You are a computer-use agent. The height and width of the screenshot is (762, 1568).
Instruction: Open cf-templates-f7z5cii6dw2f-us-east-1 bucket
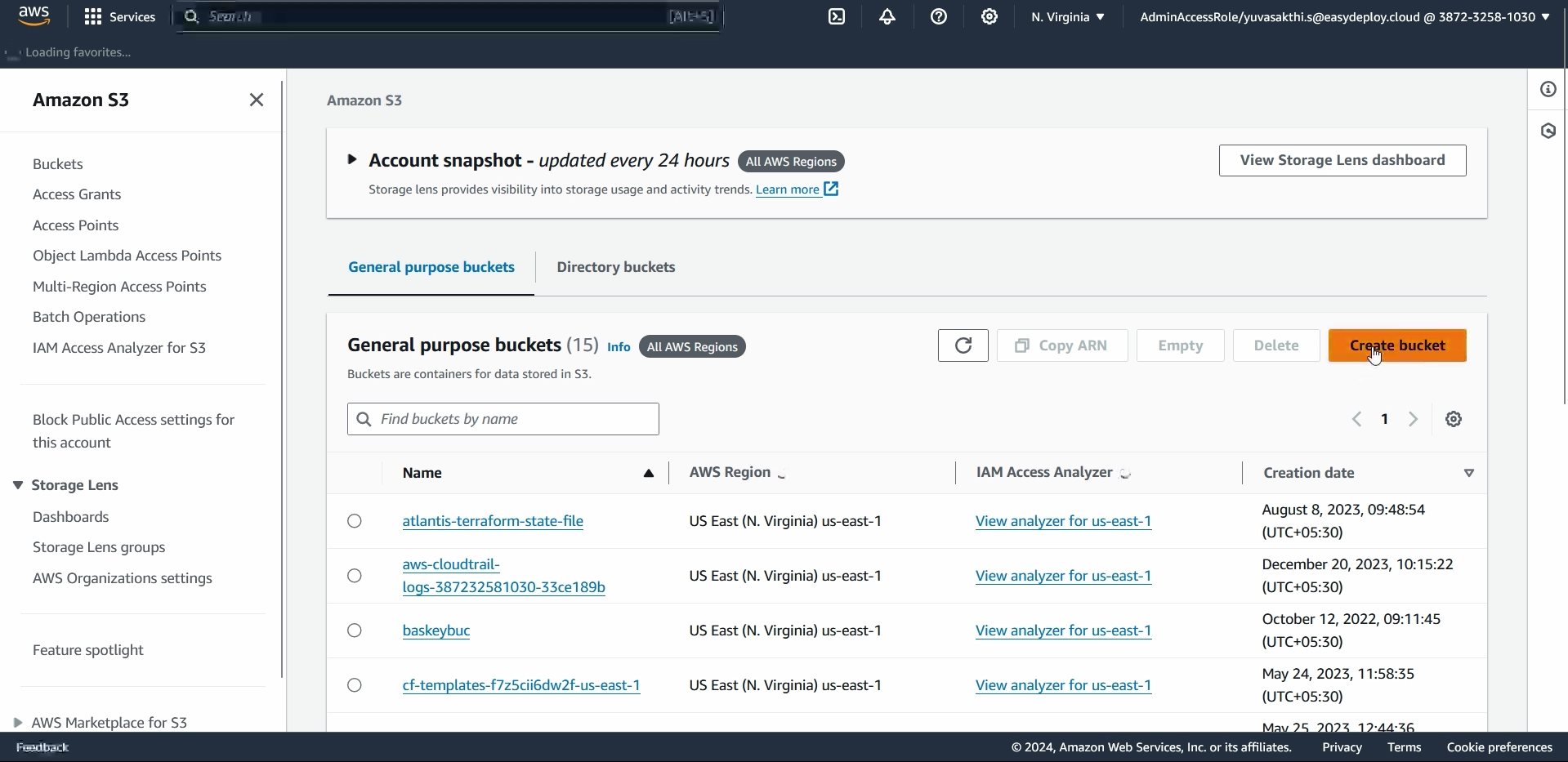521,685
